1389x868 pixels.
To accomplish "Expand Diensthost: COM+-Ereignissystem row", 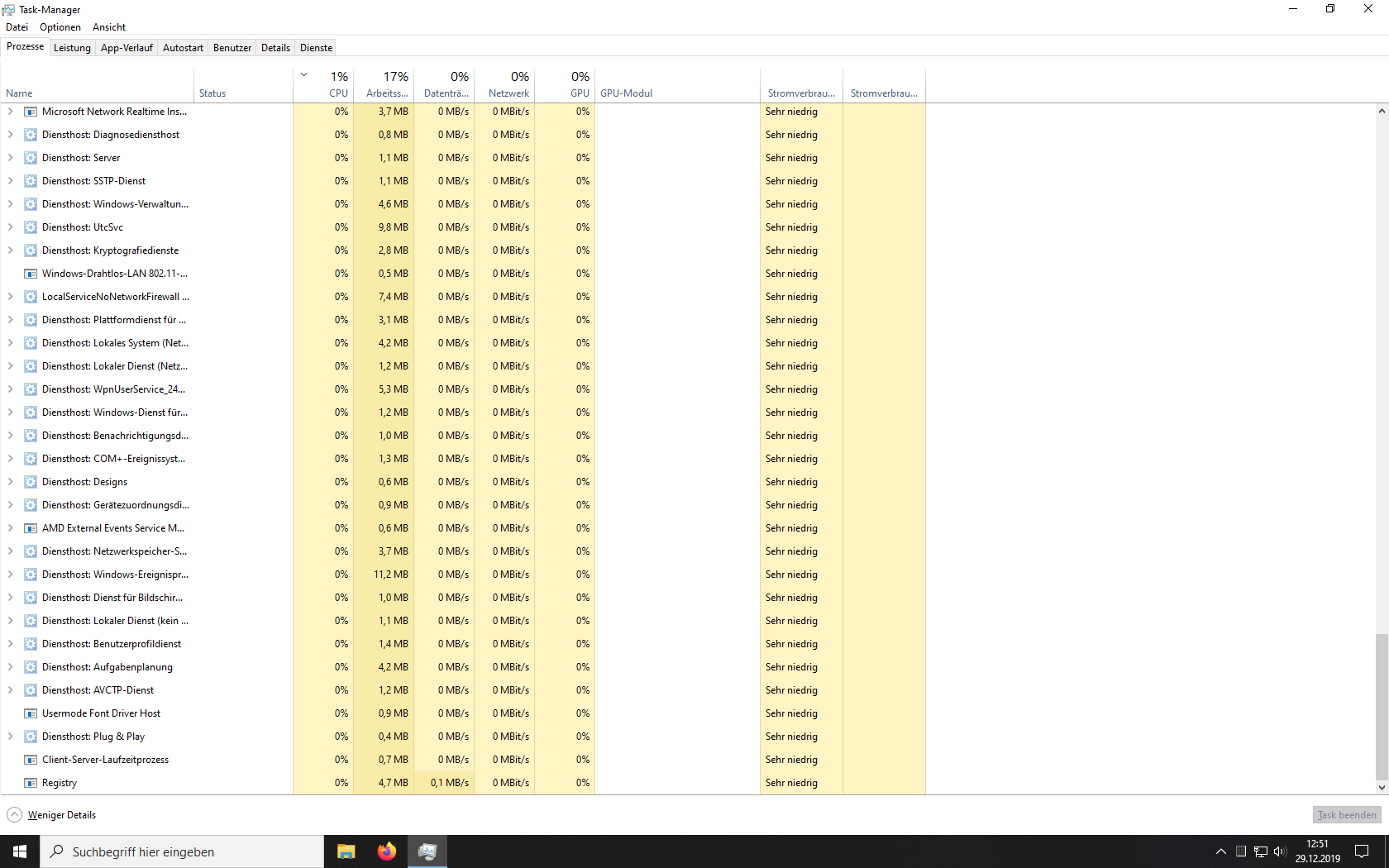I will point(11,459).
